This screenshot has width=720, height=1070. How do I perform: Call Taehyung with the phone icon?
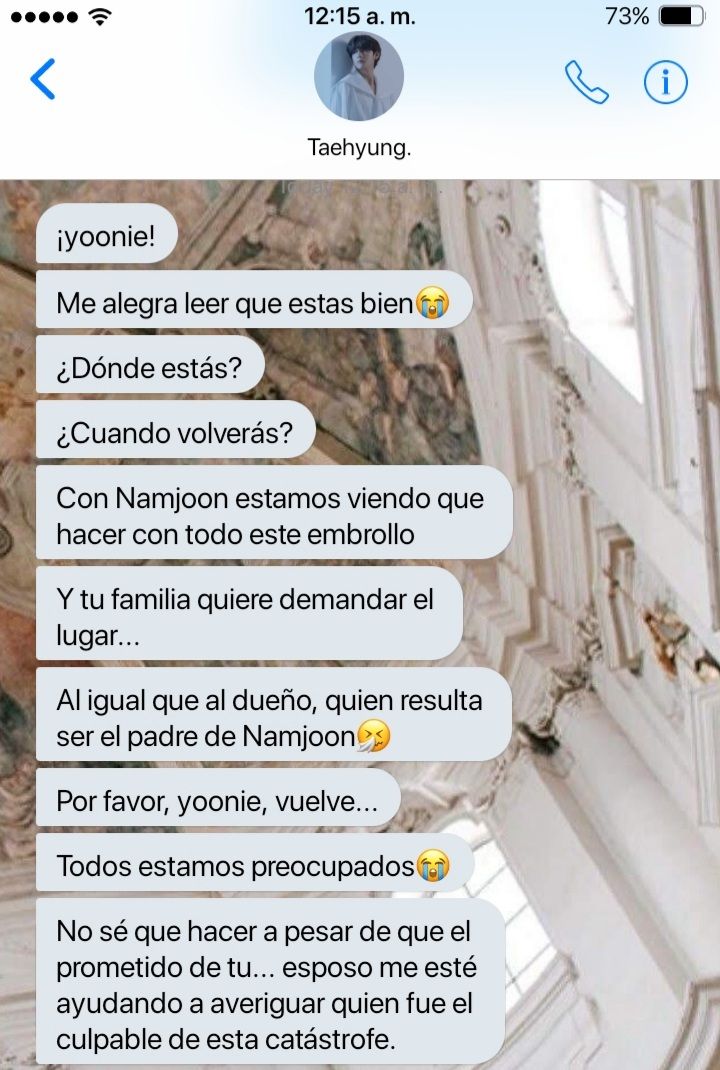pyautogui.click(x=586, y=82)
